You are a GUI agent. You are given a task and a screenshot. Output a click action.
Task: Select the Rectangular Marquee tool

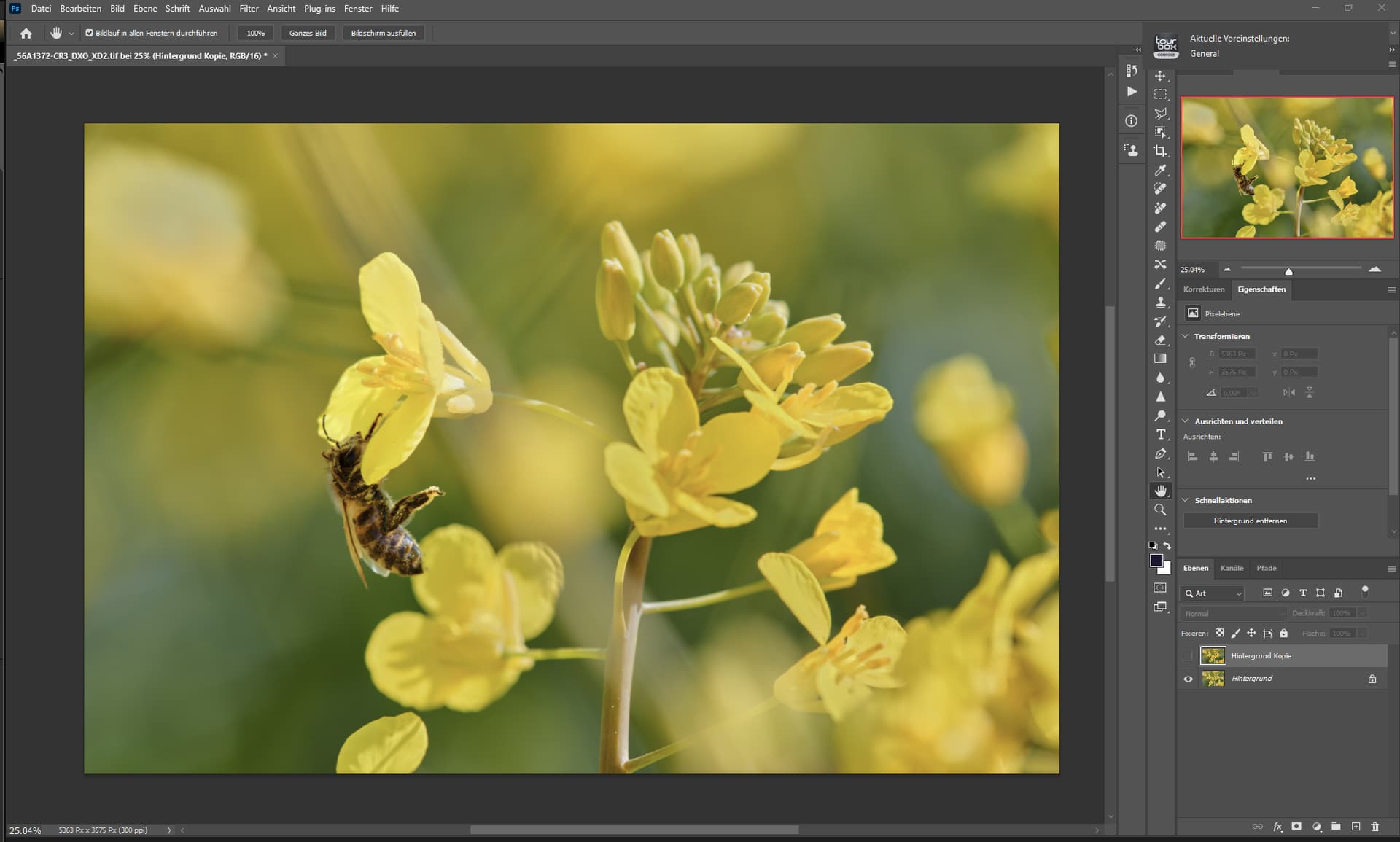[x=1160, y=95]
